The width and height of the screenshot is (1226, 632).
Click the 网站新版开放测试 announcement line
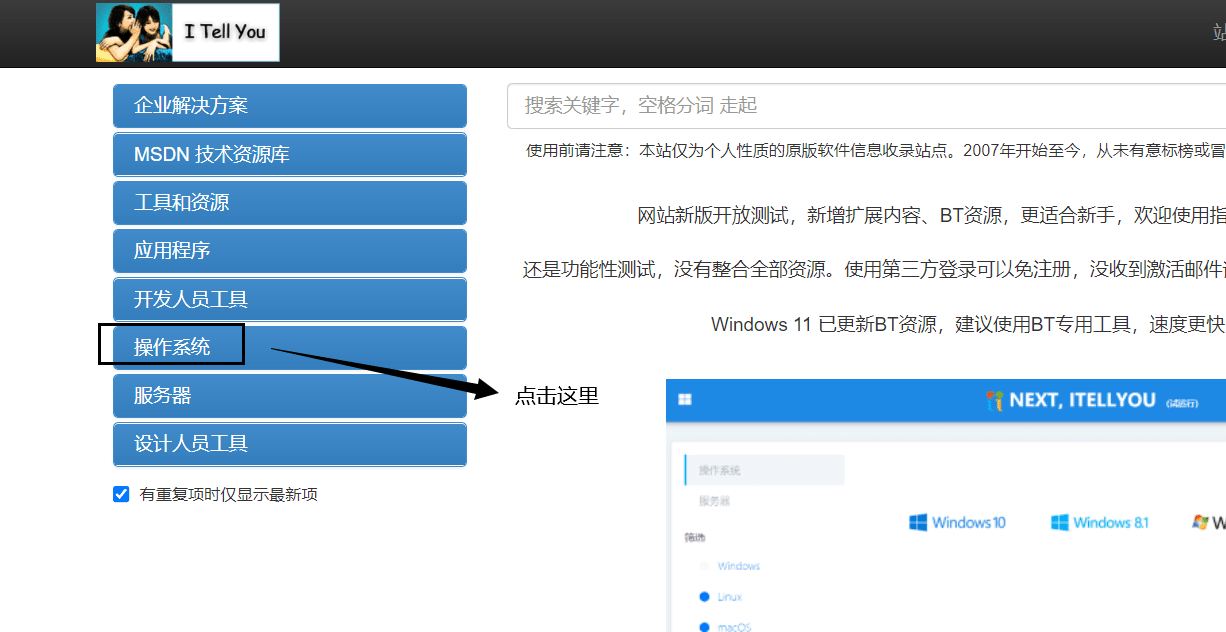coord(932,215)
